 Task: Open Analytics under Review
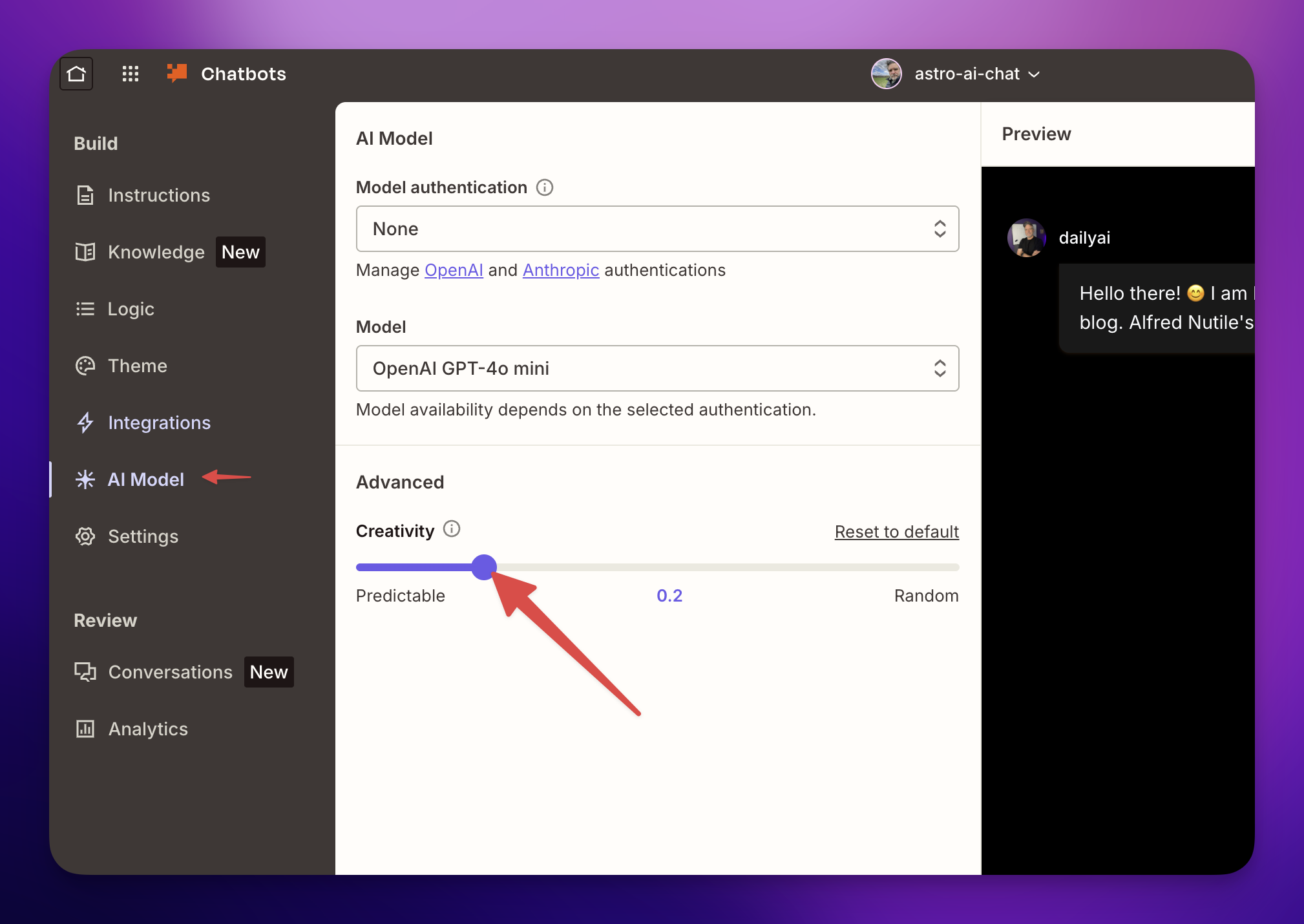click(148, 729)
